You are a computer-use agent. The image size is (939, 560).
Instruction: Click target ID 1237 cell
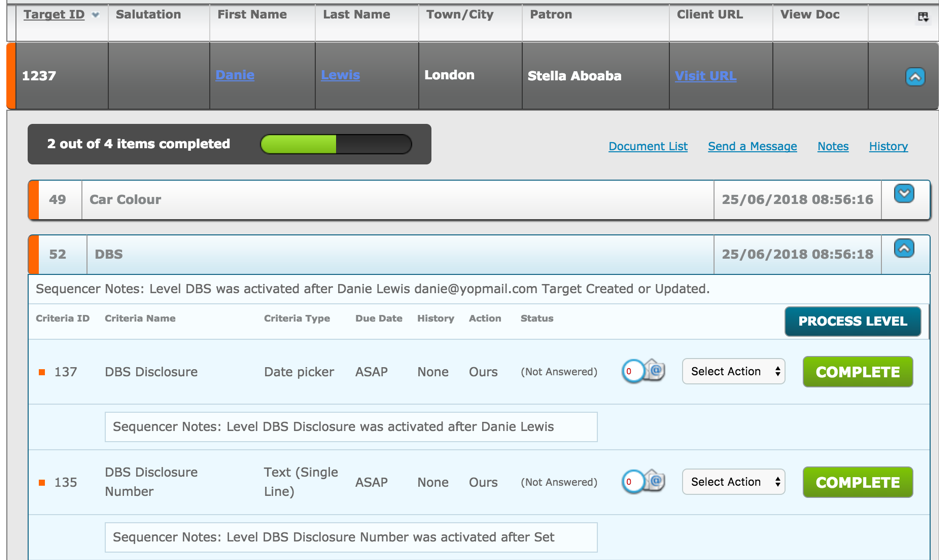(x=39, y=76)
